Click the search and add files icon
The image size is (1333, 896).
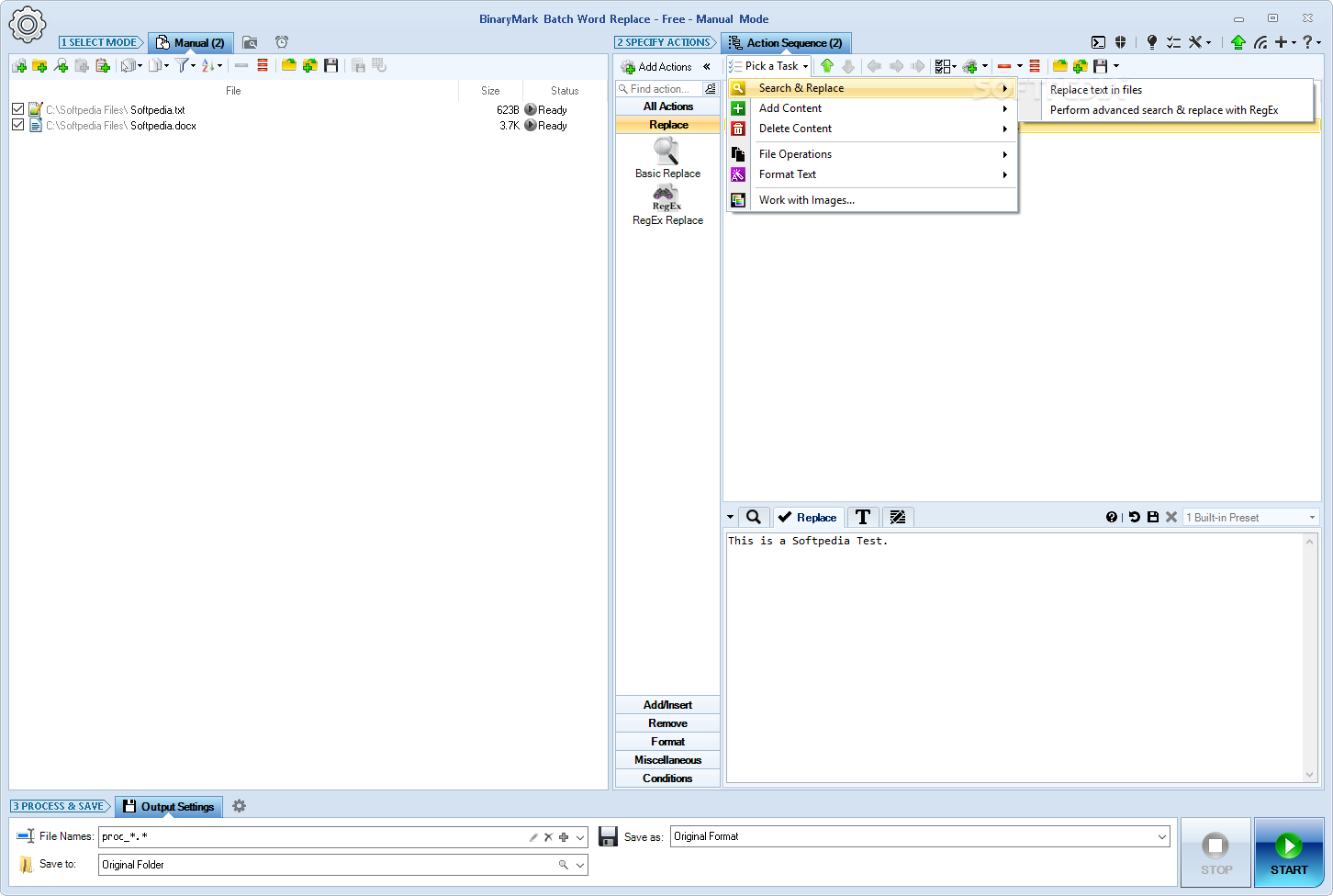click(x=61, y=66)
